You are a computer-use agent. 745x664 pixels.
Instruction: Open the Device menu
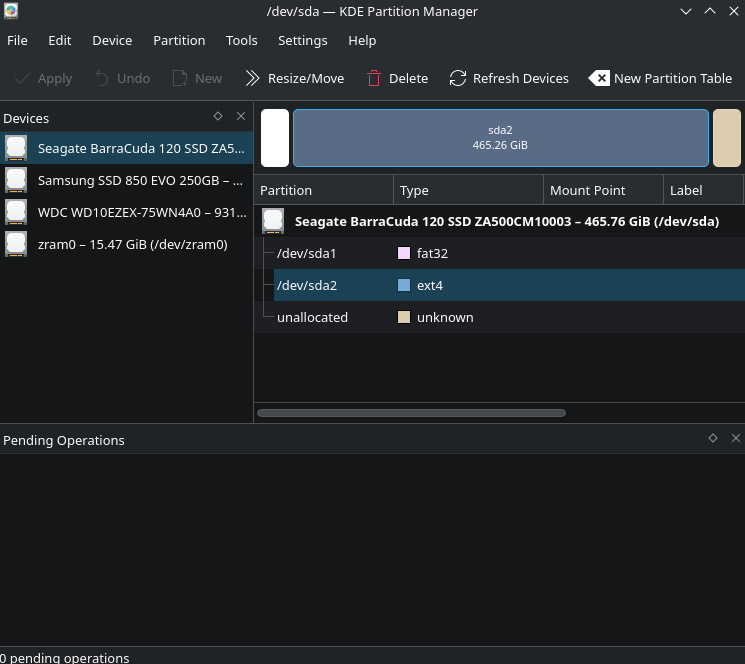point(112,40)
